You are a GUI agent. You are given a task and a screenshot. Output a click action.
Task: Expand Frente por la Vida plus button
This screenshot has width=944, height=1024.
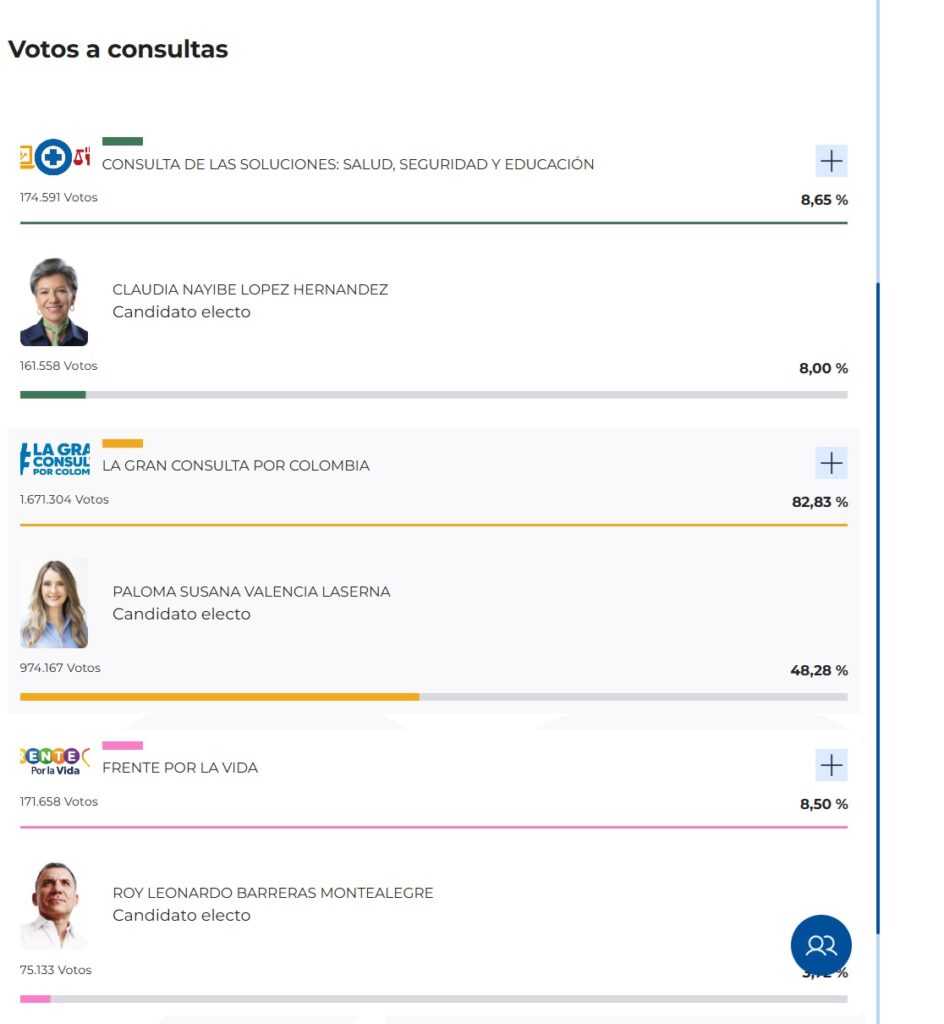(831, 766)
